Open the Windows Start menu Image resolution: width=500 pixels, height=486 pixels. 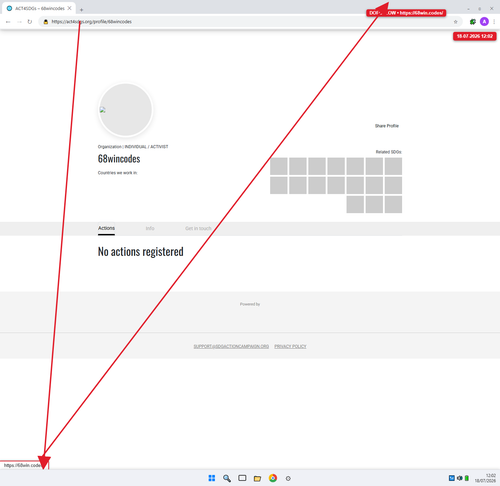(212, 478)
